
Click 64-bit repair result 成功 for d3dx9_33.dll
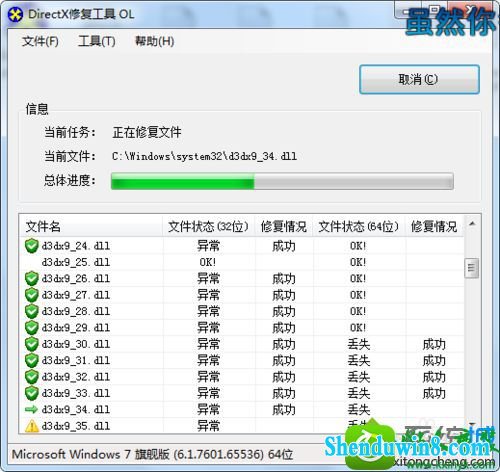coord(434,393)
